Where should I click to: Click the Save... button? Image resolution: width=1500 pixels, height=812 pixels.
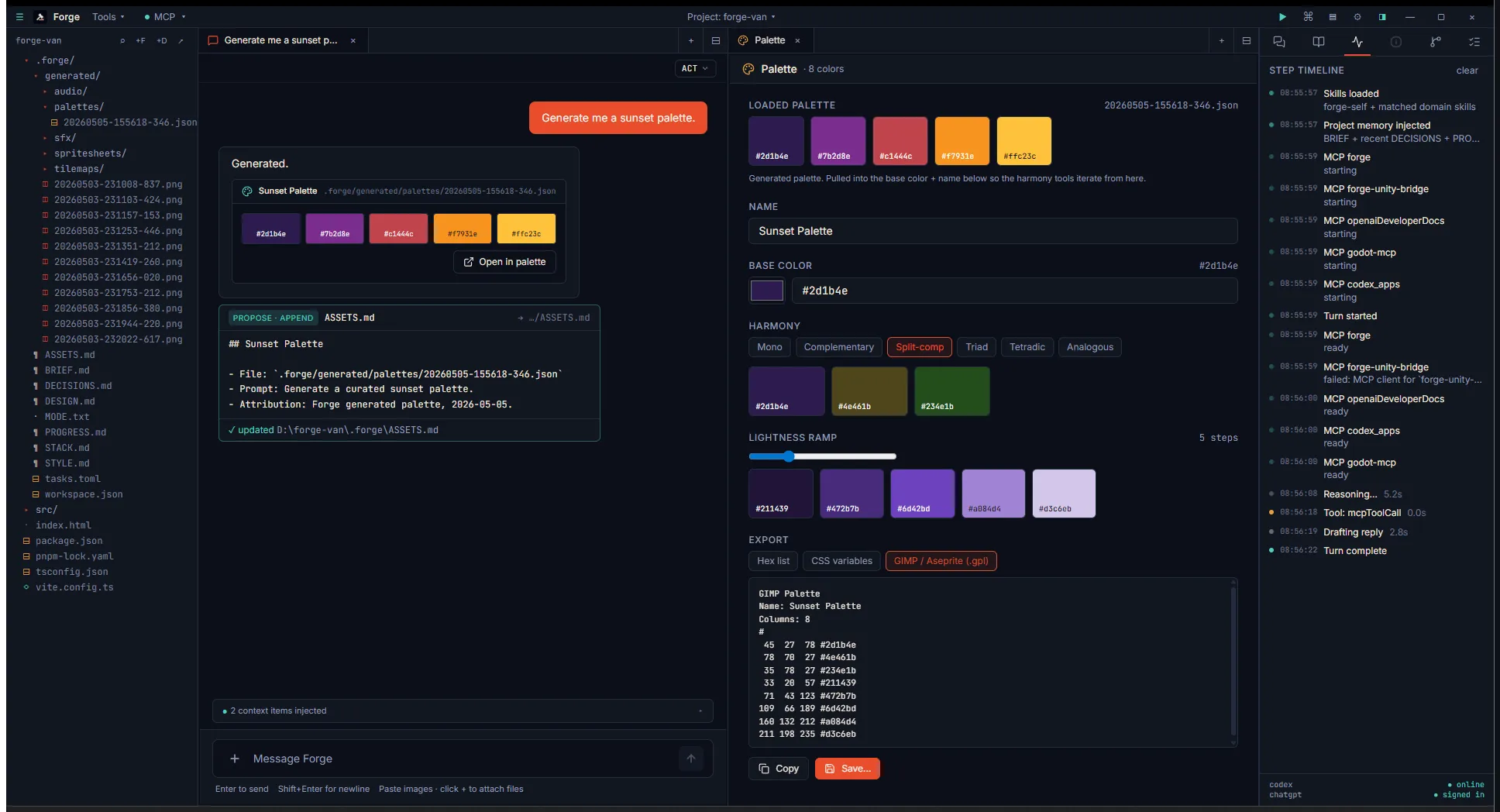(x=847, y=769)
